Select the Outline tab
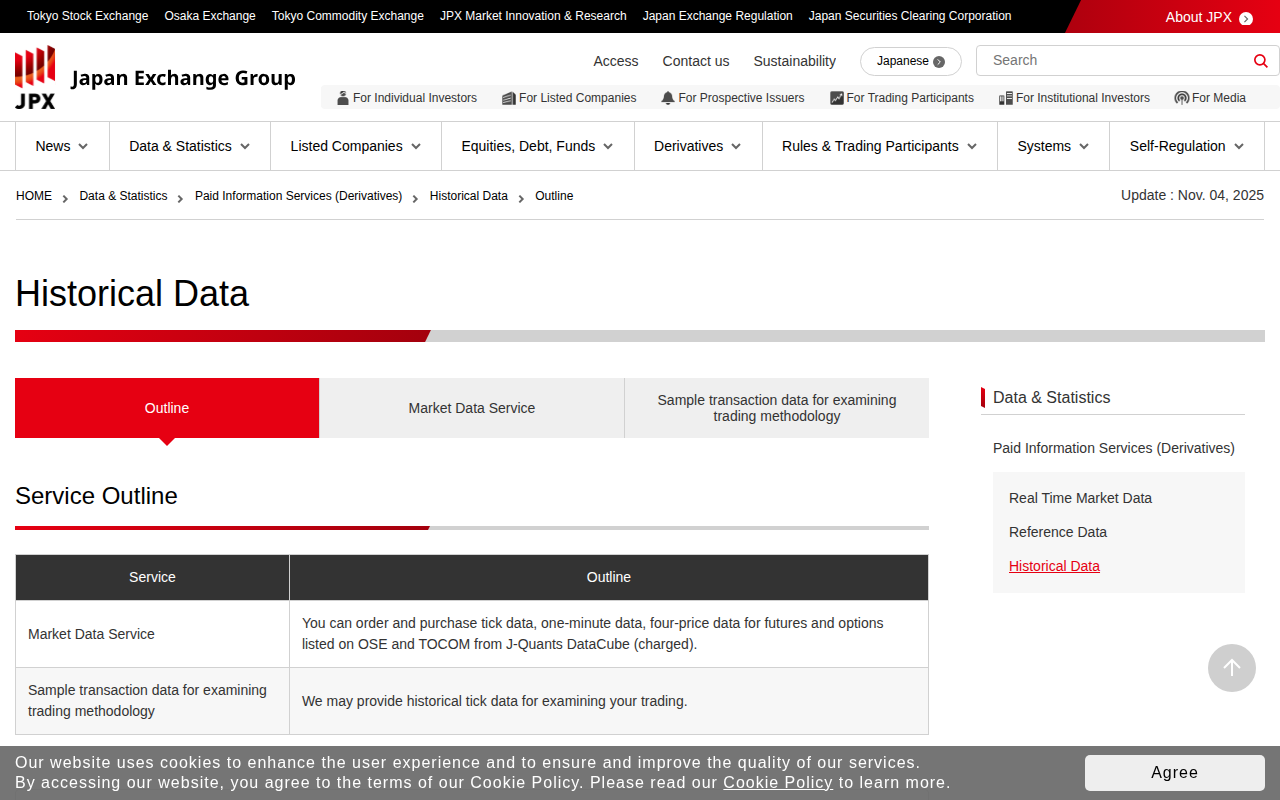 pos(167,408)
